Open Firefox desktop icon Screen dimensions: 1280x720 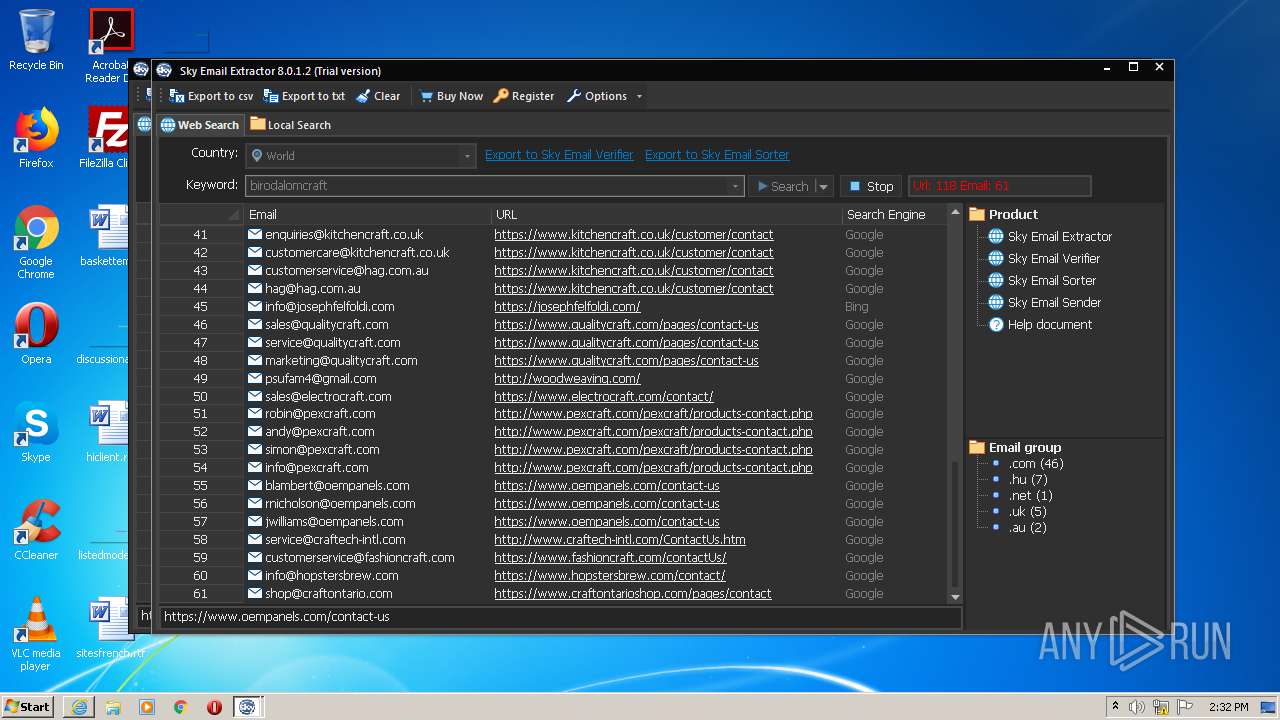tap(36, 138)
